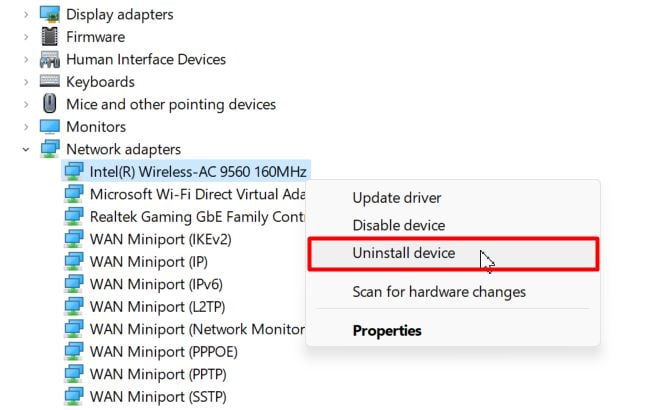Click the Monitors category icon
Viewport: 653px width, 410px height.
[x=50, y=127]
